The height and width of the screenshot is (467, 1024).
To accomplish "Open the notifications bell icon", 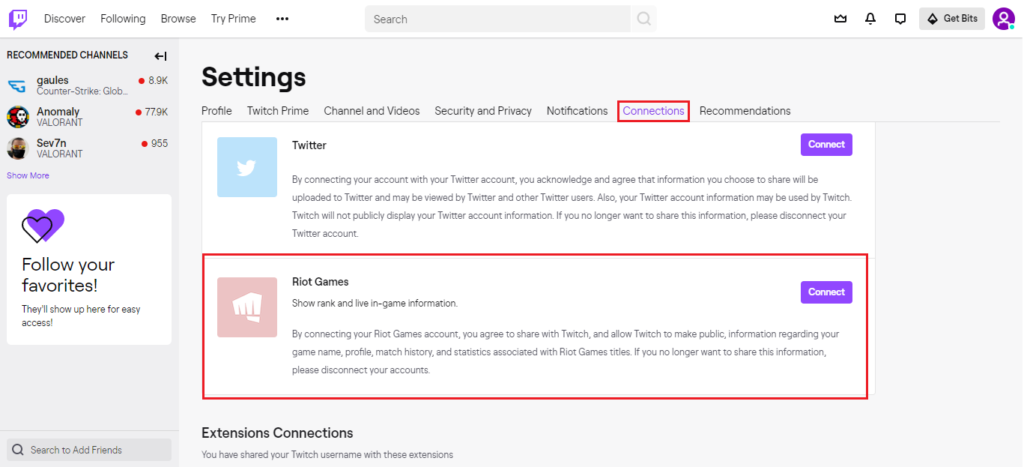I will tap(870, 18).
